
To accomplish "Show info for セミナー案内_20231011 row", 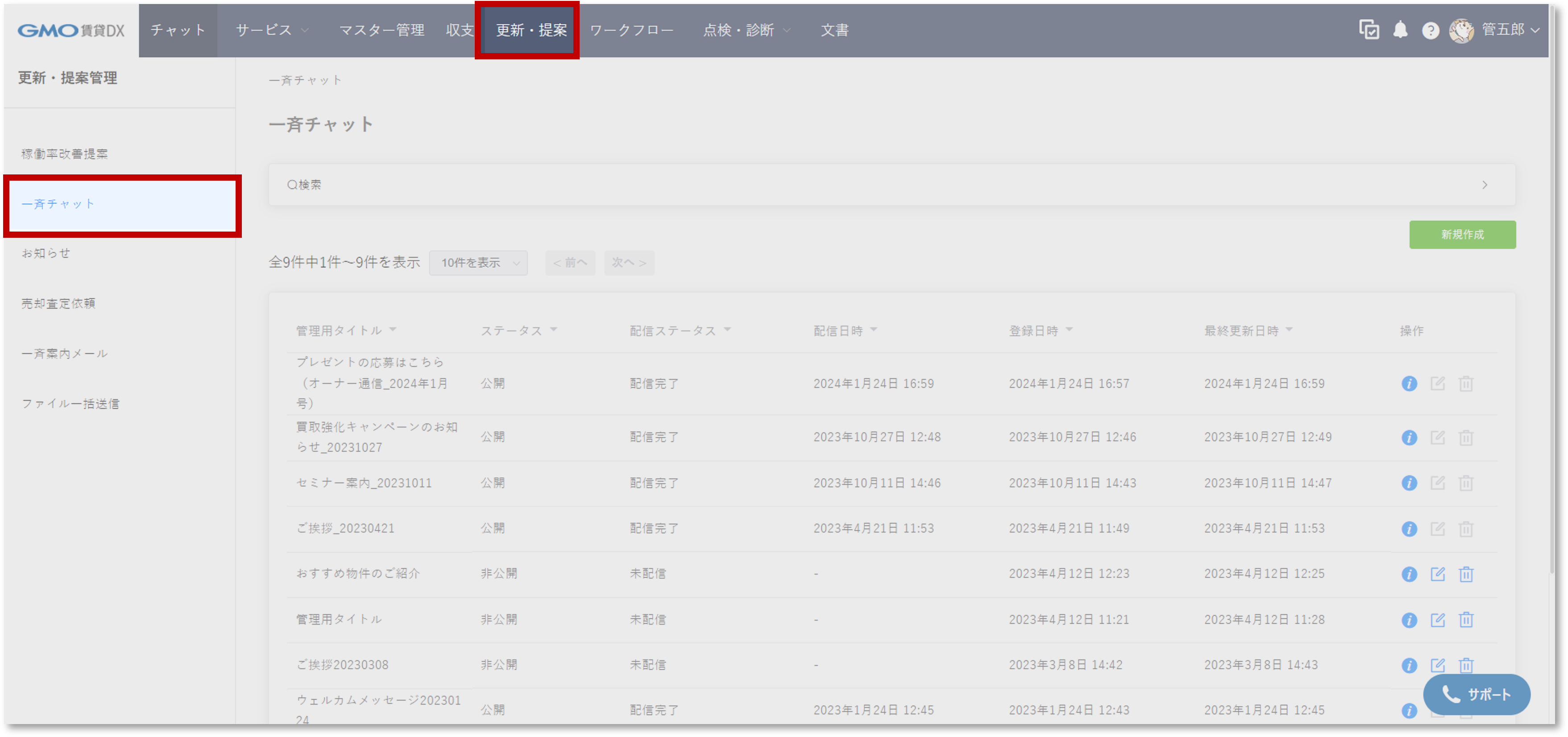I will (1410, 483).
